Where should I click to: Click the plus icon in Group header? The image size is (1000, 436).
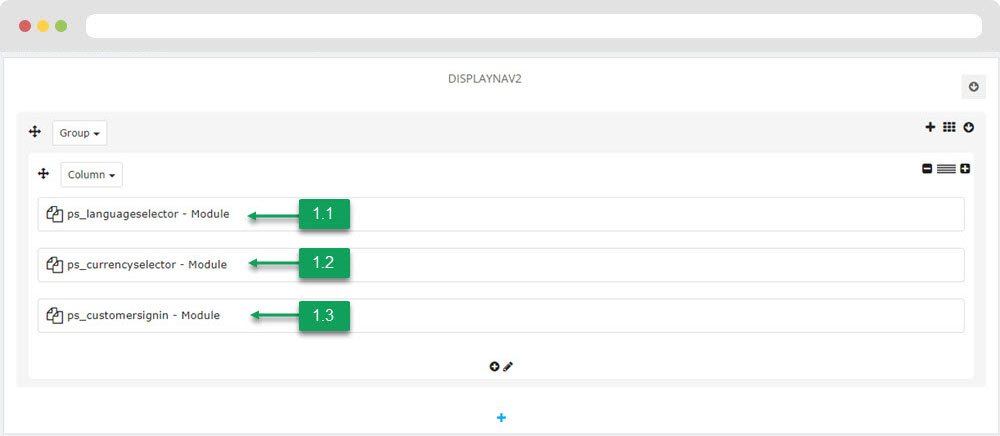(930, 127)
